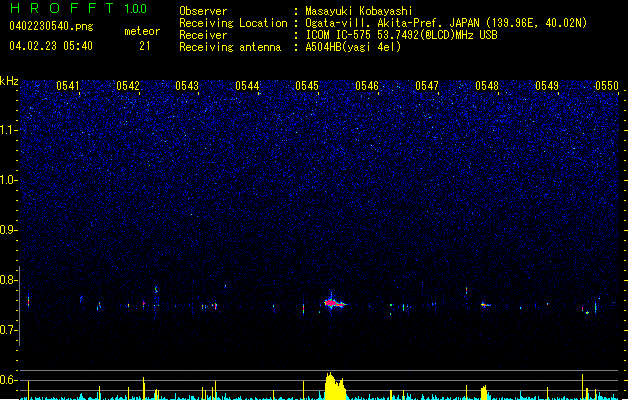This screenshot has width=629, height=400.
Task: Click the 0.7 kHz axis label
Action: (9, 330)
